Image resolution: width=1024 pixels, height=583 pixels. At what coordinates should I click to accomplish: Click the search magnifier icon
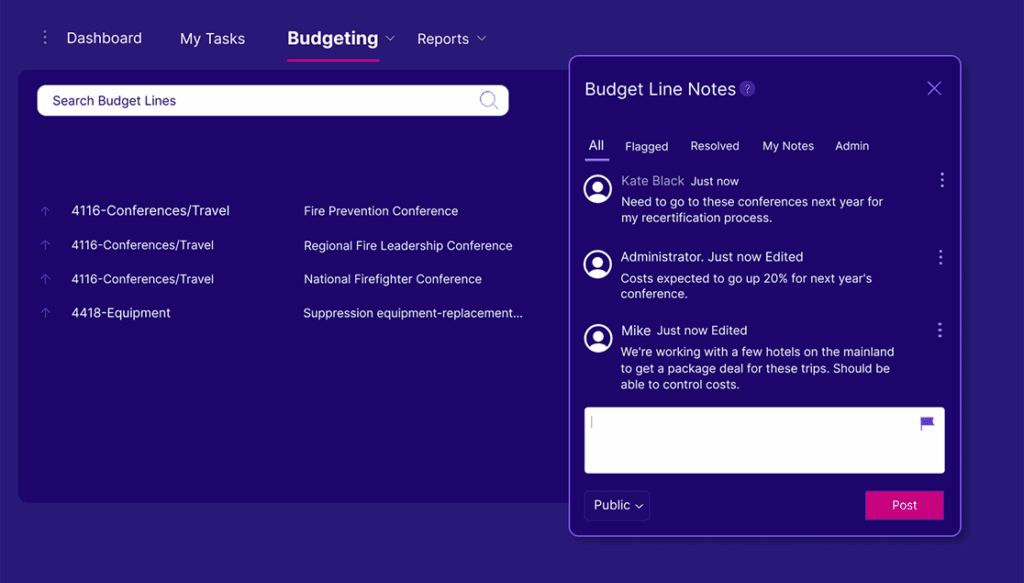point(489,100)
